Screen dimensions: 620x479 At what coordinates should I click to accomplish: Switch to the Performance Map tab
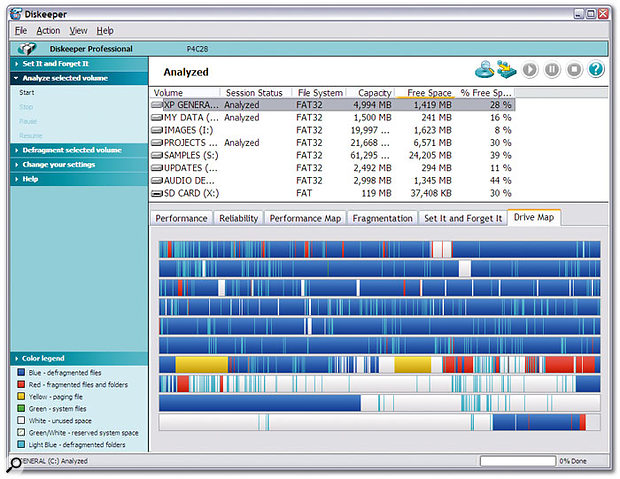305,218
